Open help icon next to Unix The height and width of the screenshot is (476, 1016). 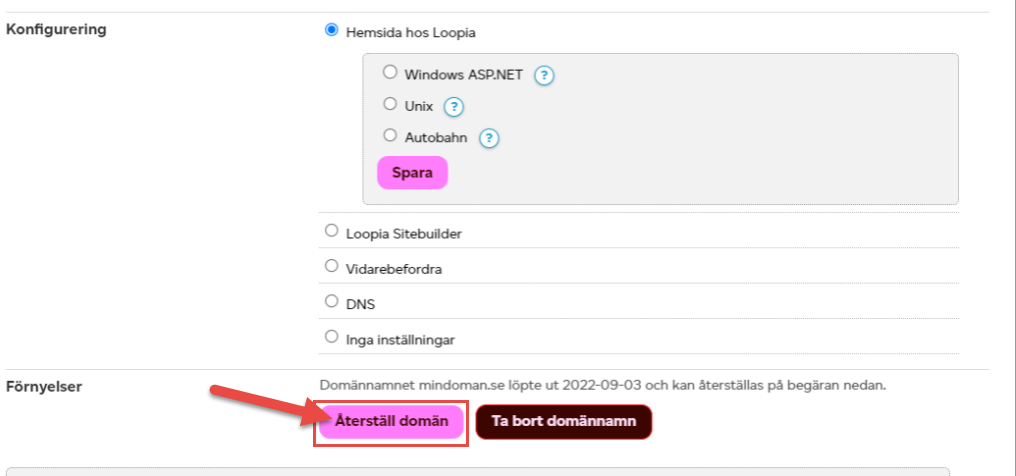pyautogui.click(x=454, y=107)
